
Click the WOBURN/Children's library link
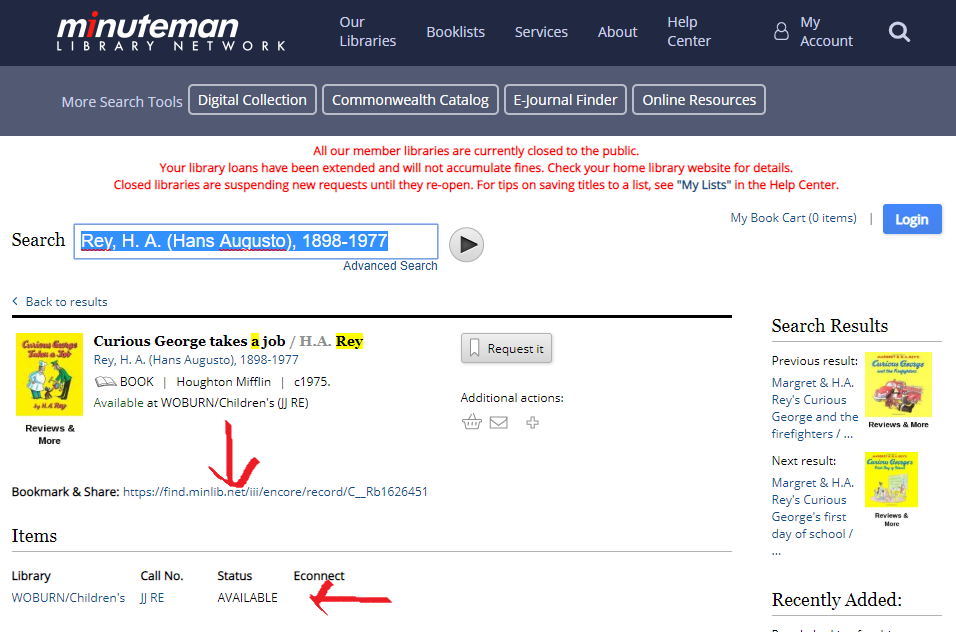68,598
